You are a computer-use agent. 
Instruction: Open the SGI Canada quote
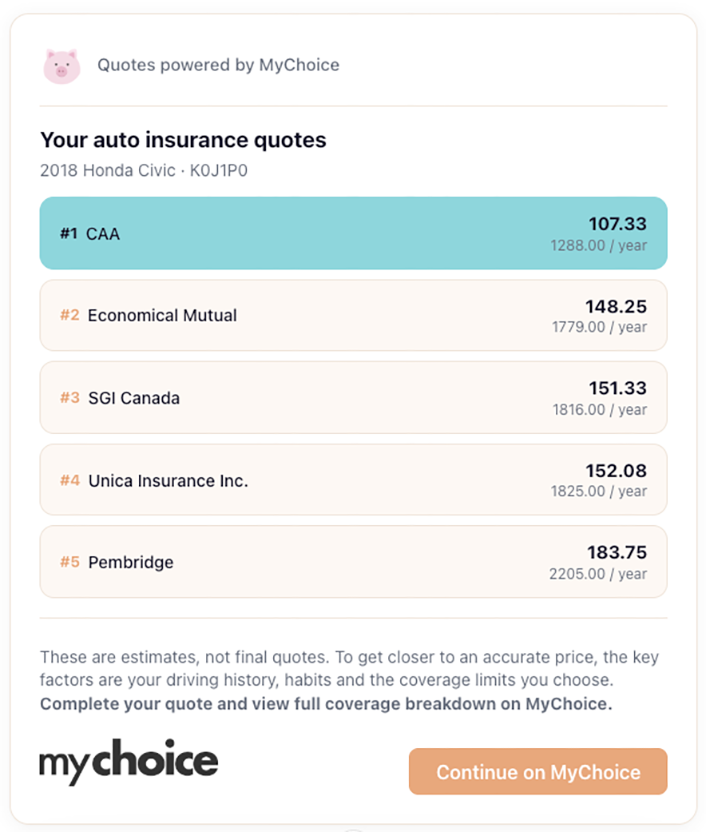coord(353,398)
